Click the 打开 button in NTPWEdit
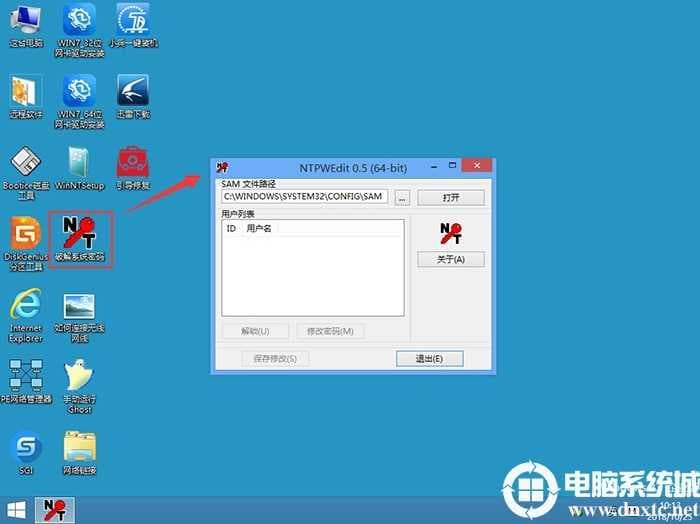The width and height of the screenshot is (700, 524). [x=450, y=197]
